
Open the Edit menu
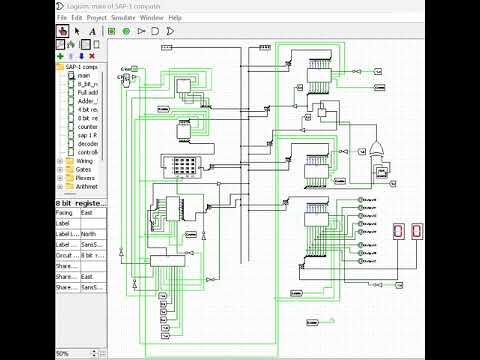click(x=77, y=18)
